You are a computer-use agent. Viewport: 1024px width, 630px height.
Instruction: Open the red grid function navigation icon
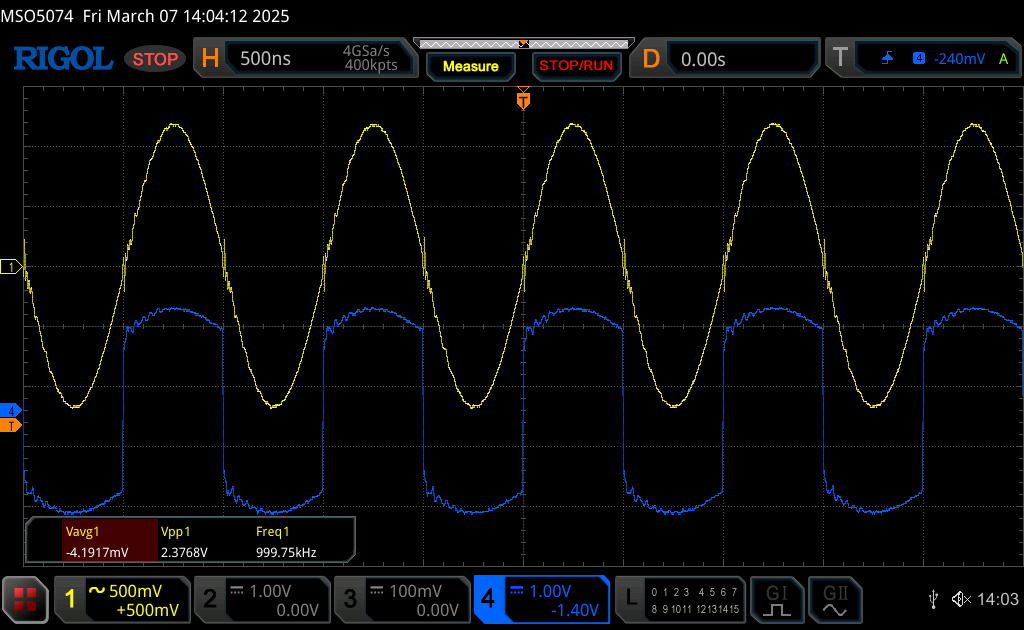tap(26, 599)
